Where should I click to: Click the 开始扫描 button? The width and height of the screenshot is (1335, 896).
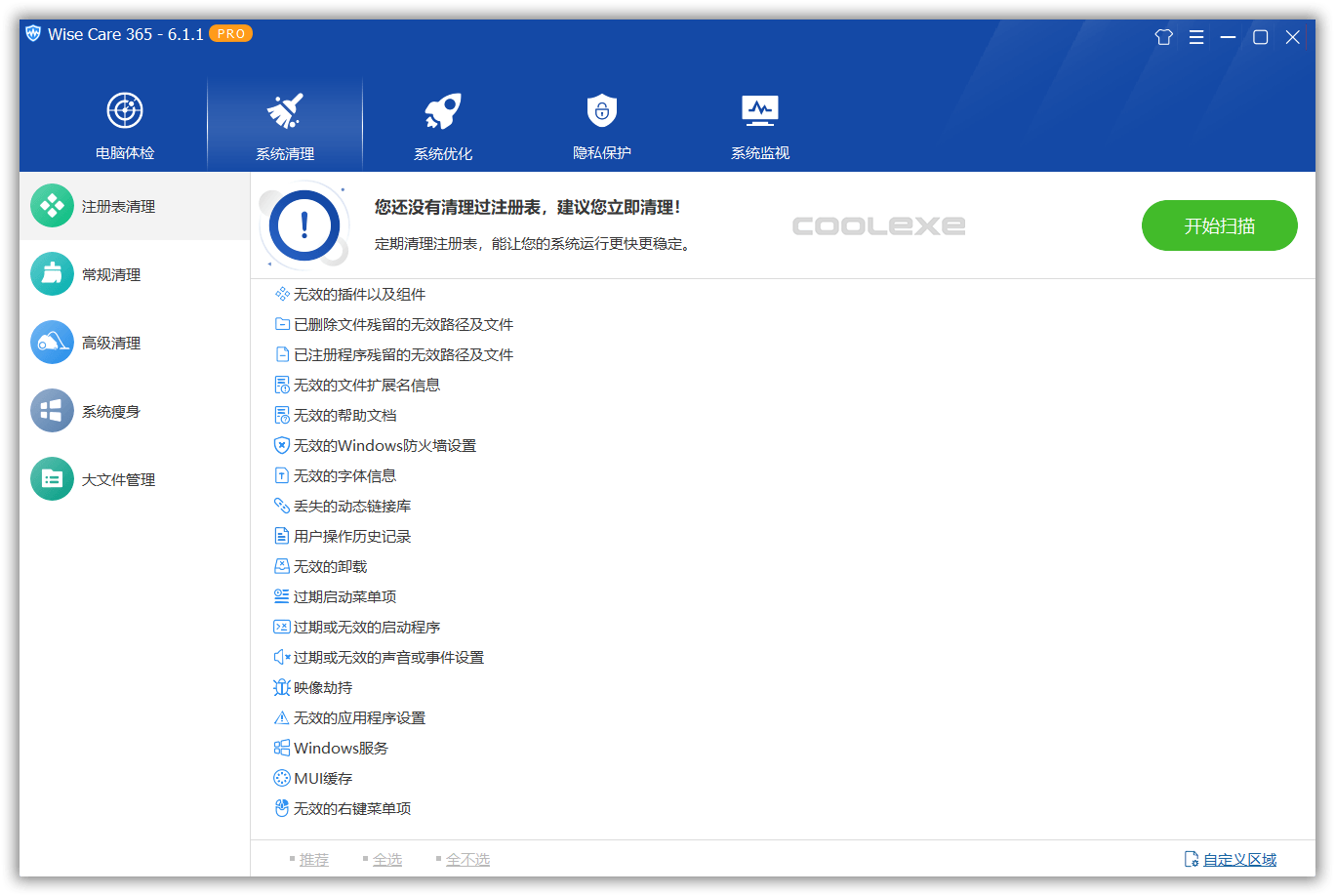point(1219,225)
